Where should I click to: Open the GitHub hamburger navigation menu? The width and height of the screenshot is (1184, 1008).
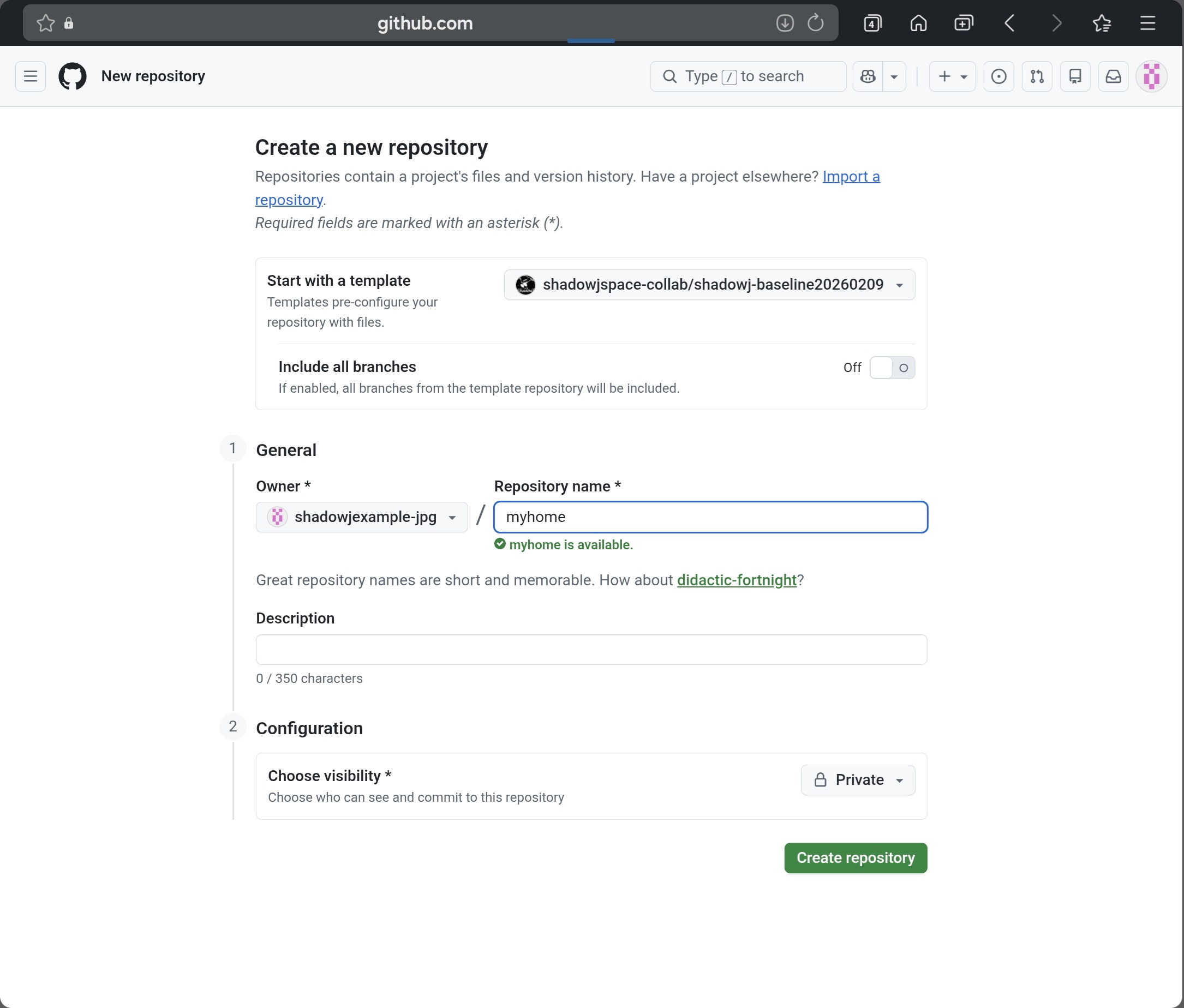tap(31, 76)
